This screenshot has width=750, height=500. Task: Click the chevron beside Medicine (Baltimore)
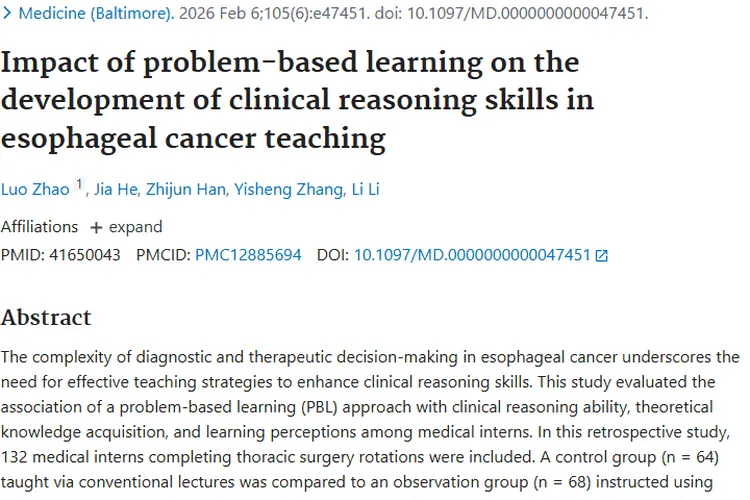click(7, 14)
